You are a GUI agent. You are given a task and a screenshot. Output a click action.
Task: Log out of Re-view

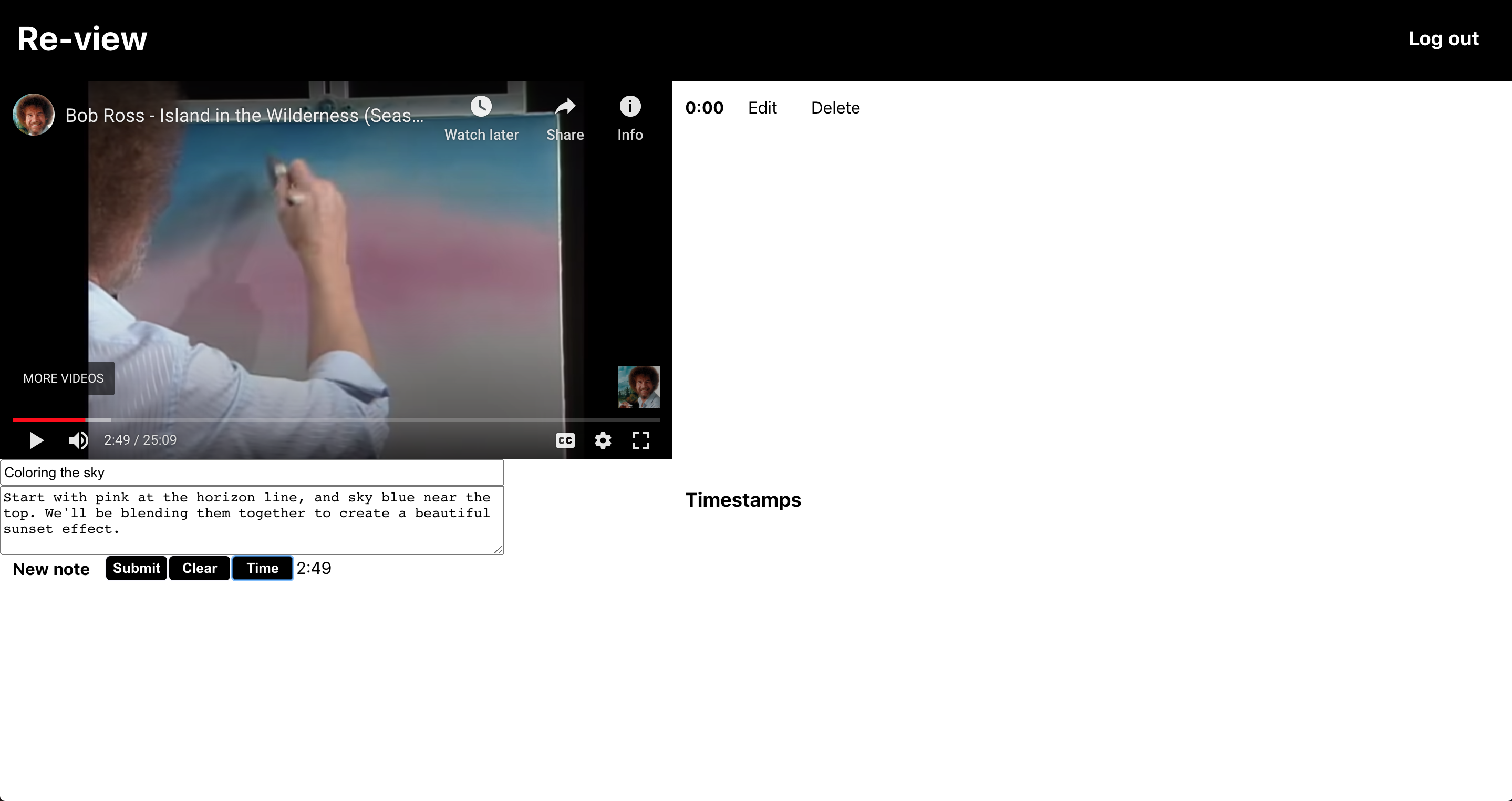coord(1443,39)
